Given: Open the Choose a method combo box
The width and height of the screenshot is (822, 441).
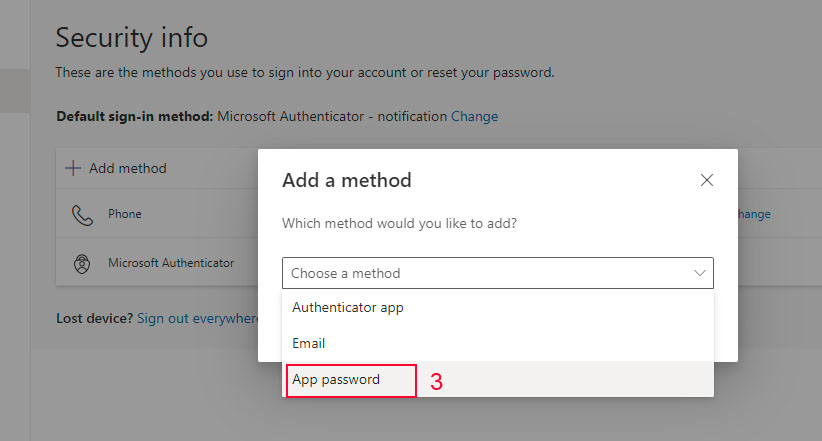Looking at the screenshot, I should point(497,273).
